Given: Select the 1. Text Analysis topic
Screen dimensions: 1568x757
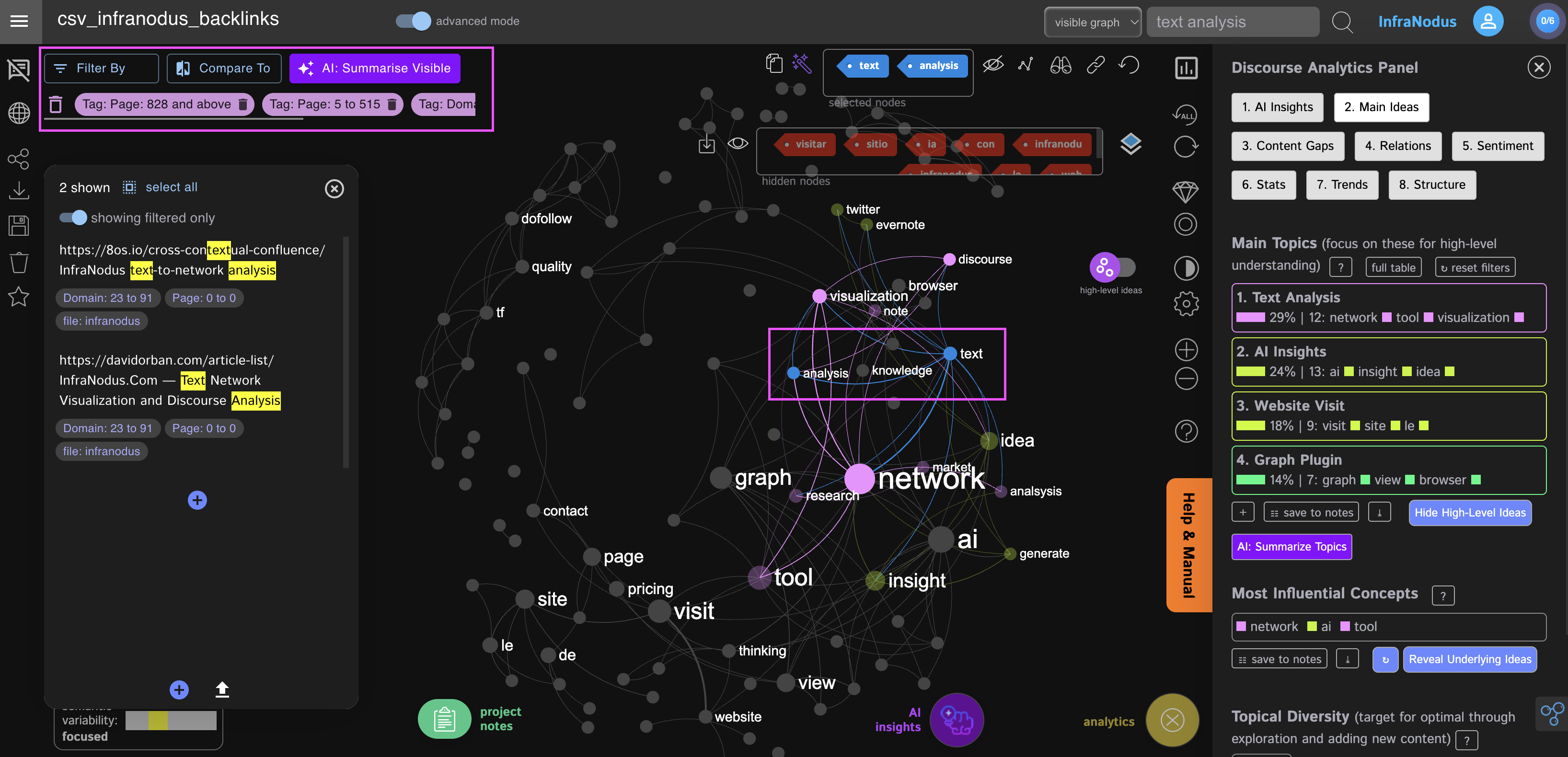Looking at the screenshot, I should 1388,307.
